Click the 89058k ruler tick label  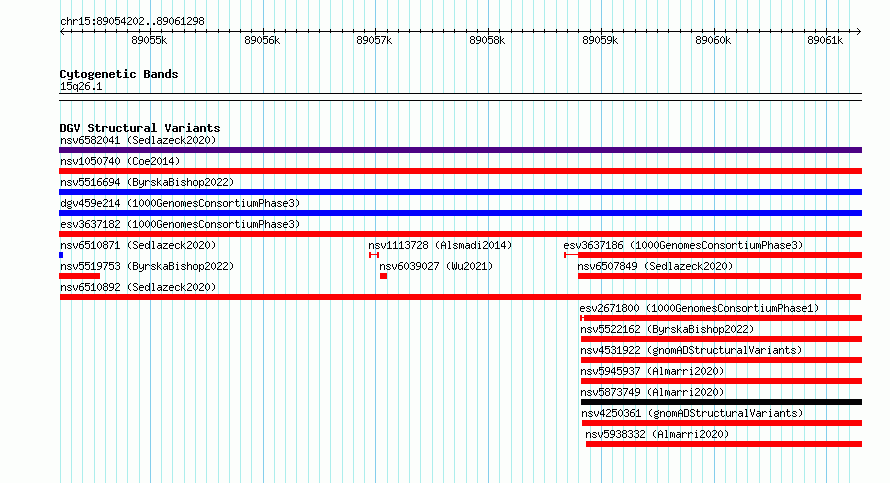tap(487, 41)
